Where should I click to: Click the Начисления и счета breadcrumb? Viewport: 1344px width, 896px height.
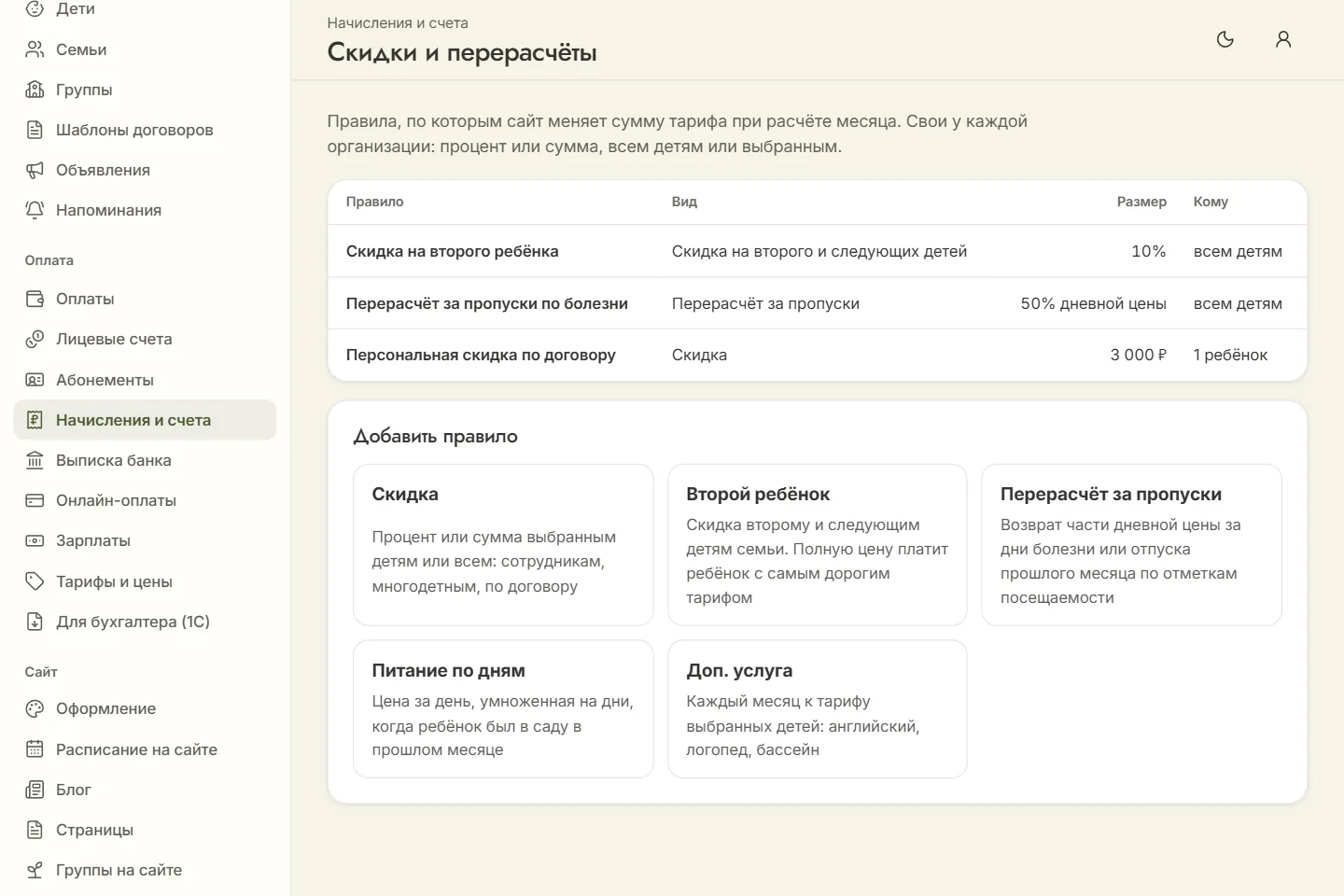click(398, 22)
